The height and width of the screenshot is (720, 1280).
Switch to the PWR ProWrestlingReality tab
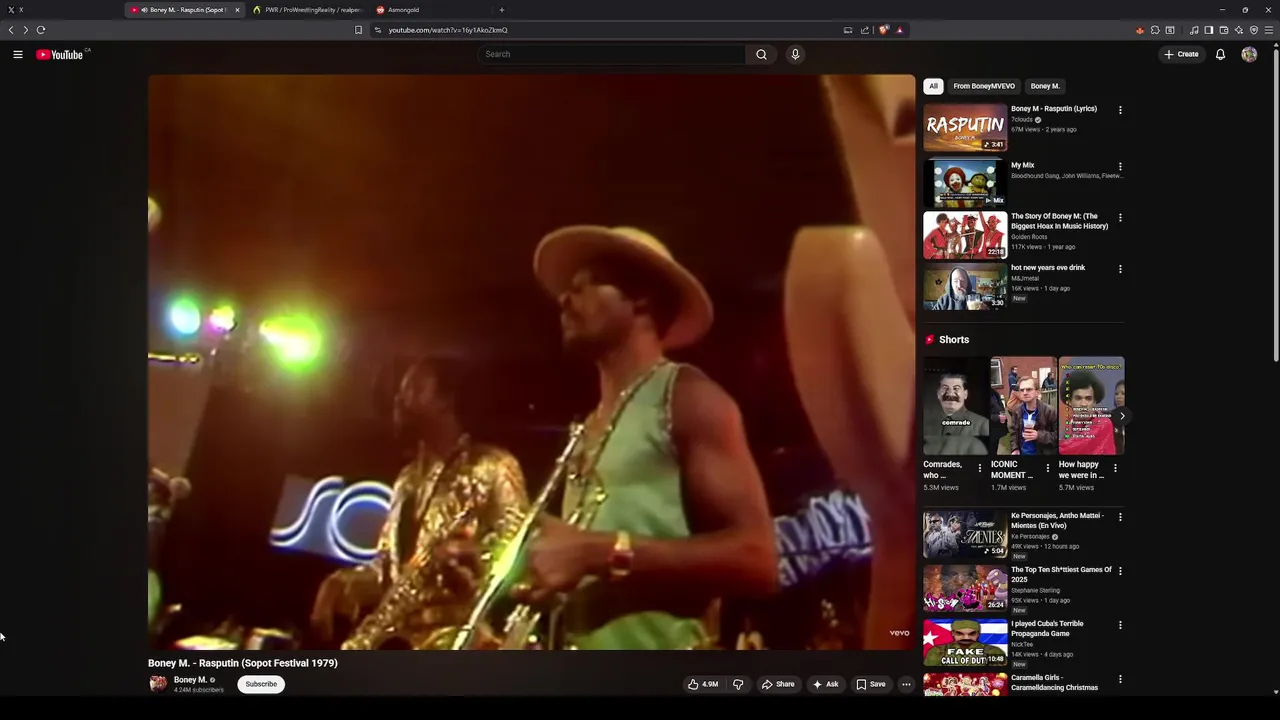point(307,10)
